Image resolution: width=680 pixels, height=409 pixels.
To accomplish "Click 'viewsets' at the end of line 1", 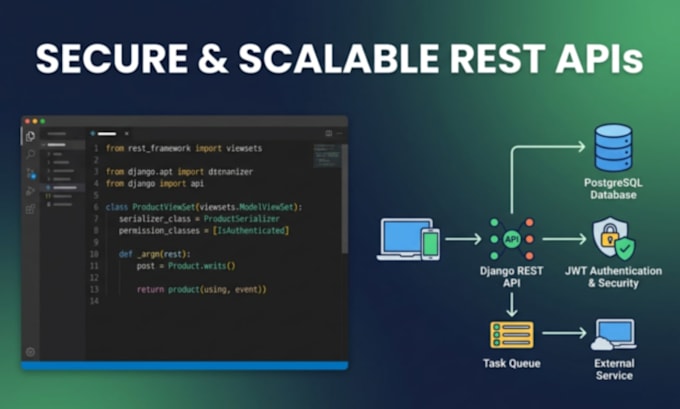I will point(244,148).
